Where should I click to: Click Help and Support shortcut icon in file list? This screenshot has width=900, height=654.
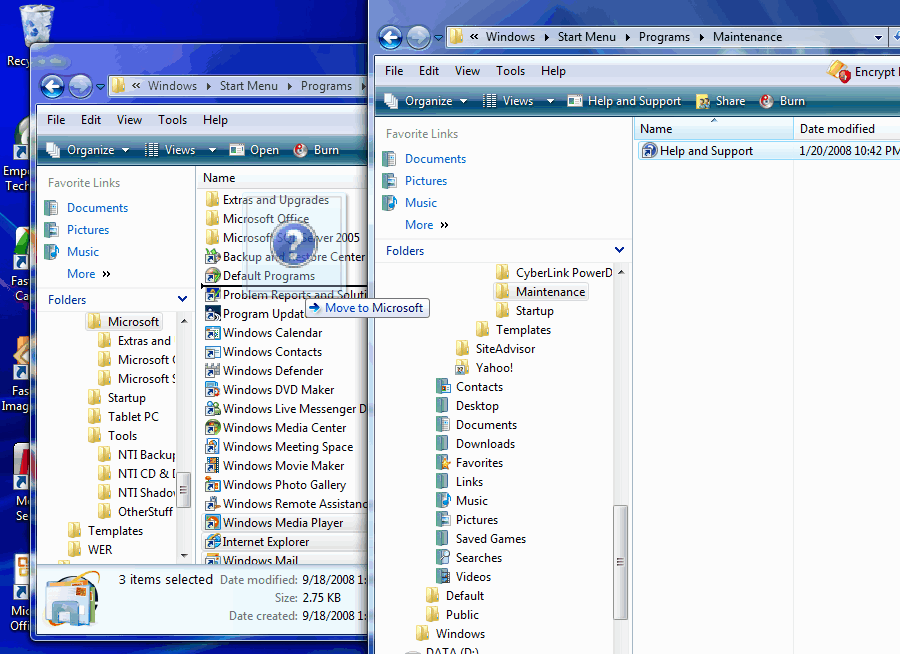tap(649, 150)
